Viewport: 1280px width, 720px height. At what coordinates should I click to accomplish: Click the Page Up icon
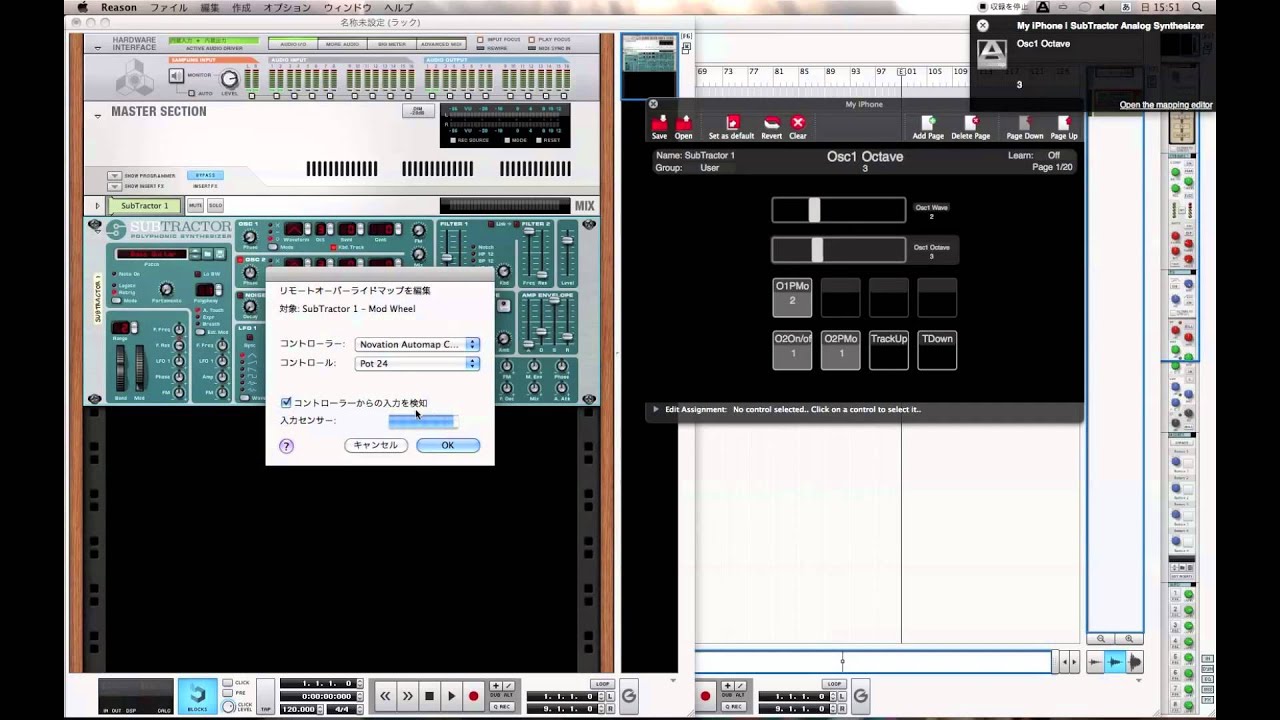tap(1064, 123)
